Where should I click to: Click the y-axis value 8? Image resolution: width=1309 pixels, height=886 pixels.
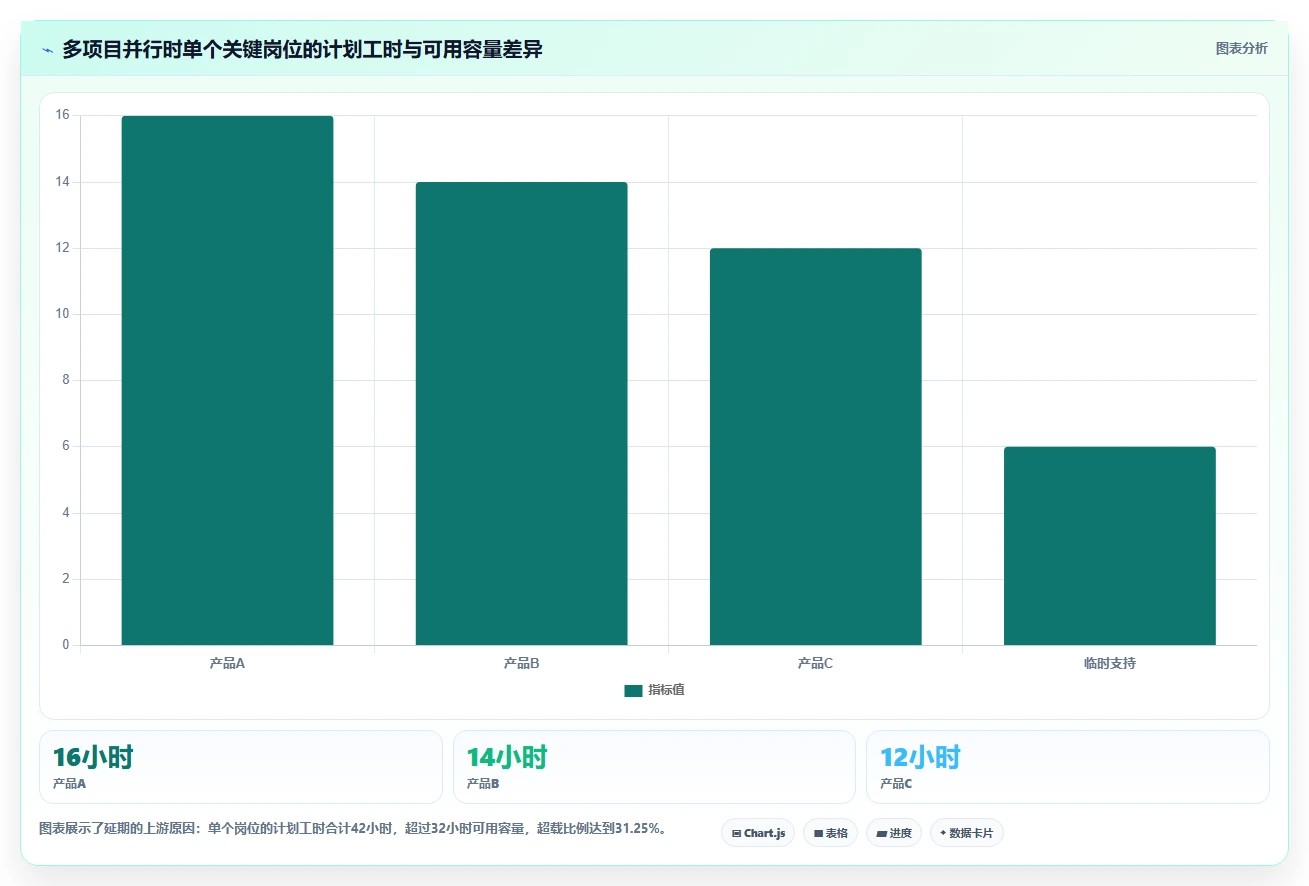(x=66, y=380)
